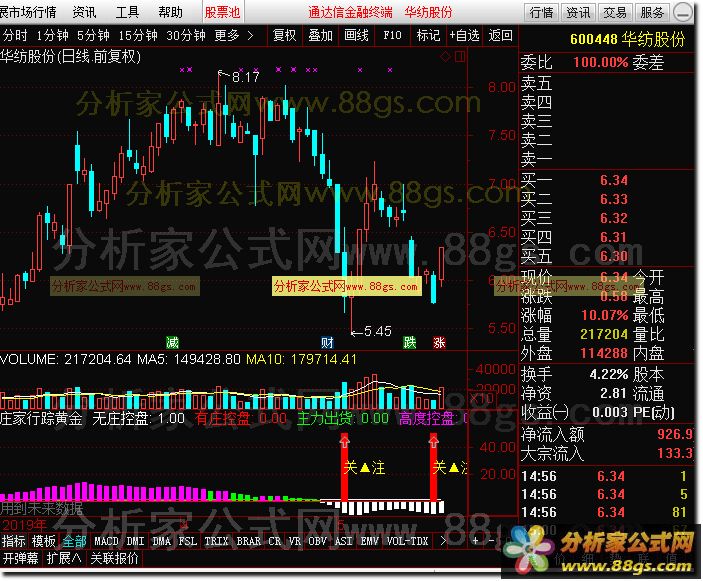This screenshot has height=581, width=703.
Task: Click the 涨幅 value 10.07%
Action: 605,315
